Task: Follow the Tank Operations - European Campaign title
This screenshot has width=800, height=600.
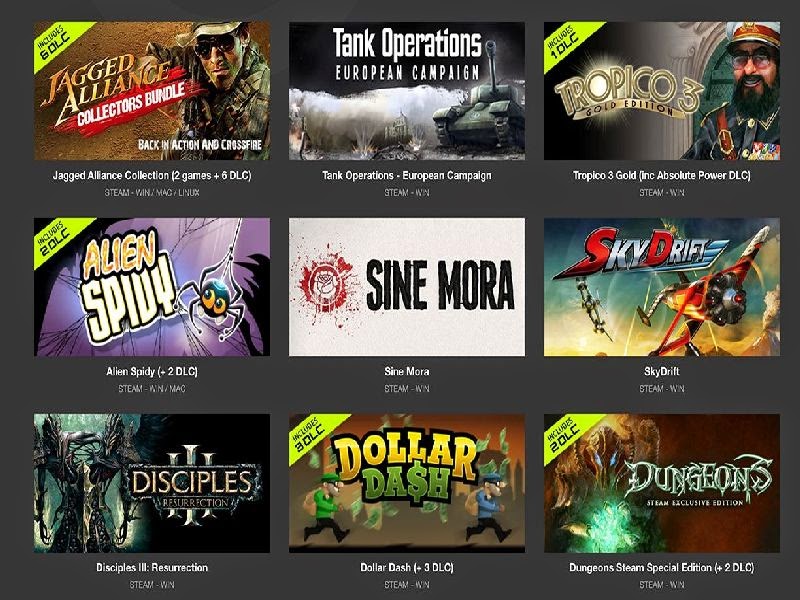Action: click(407, 176)
